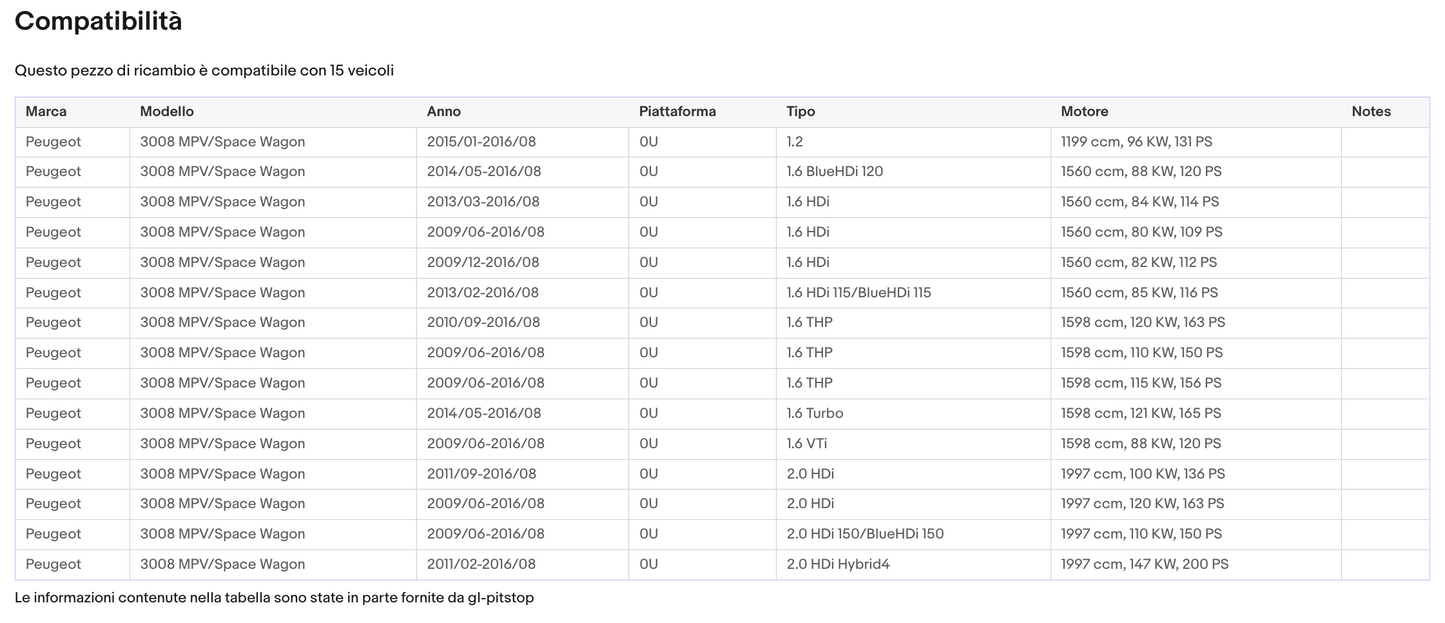The width and height of the screenshot is (1445, 623).
Task: Select the Tipo column header
Action: point(800,112)
